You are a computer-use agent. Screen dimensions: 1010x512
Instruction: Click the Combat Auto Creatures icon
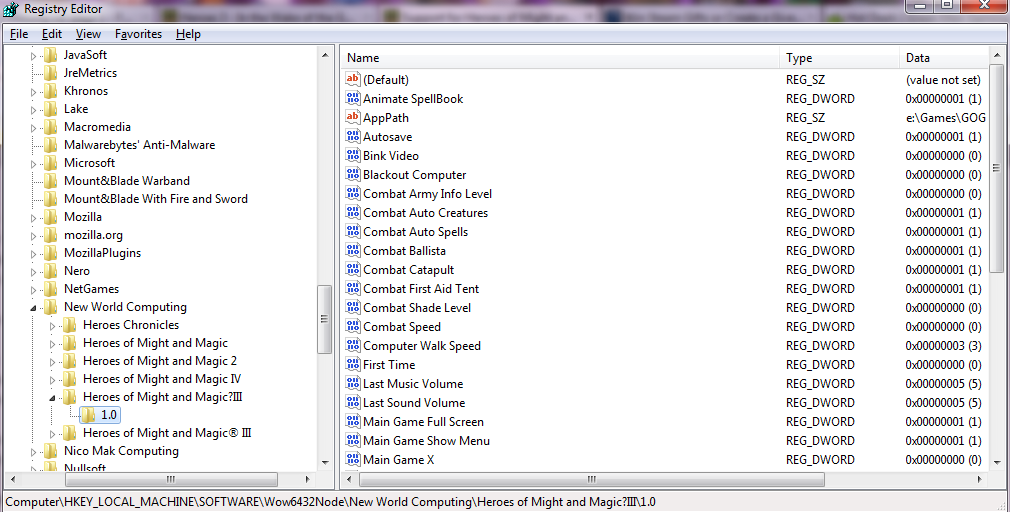[x=352, y=213]
